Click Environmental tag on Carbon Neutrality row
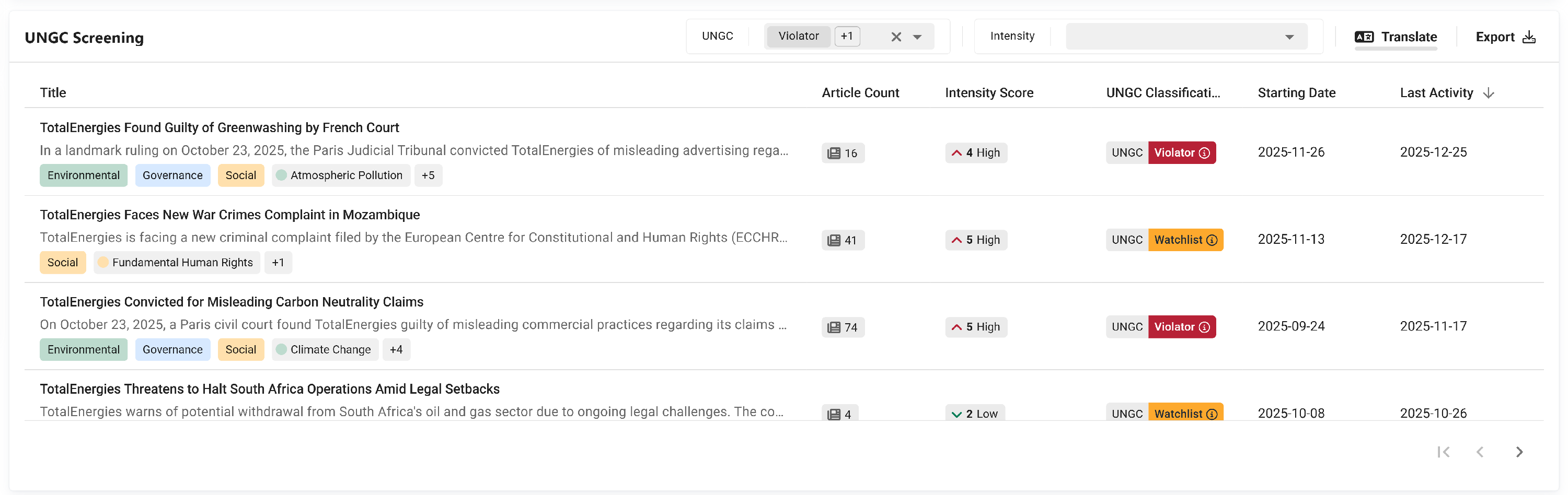The width and height of the screenshot is (1568, 495). point(84,349)
